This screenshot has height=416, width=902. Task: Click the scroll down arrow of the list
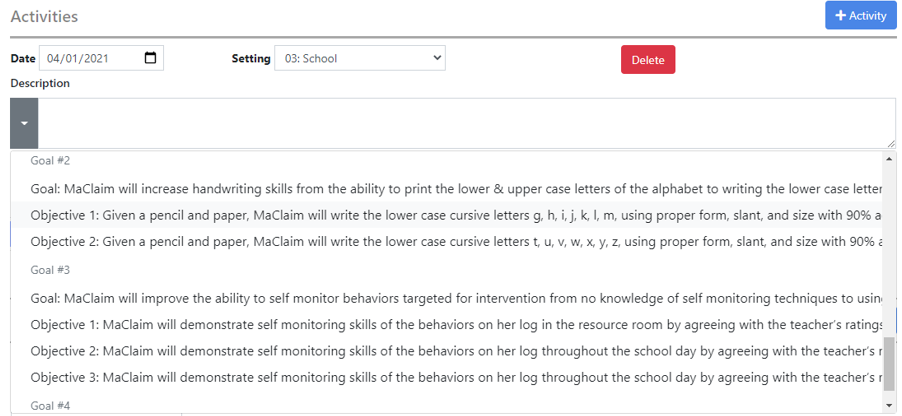click(889, 405)
